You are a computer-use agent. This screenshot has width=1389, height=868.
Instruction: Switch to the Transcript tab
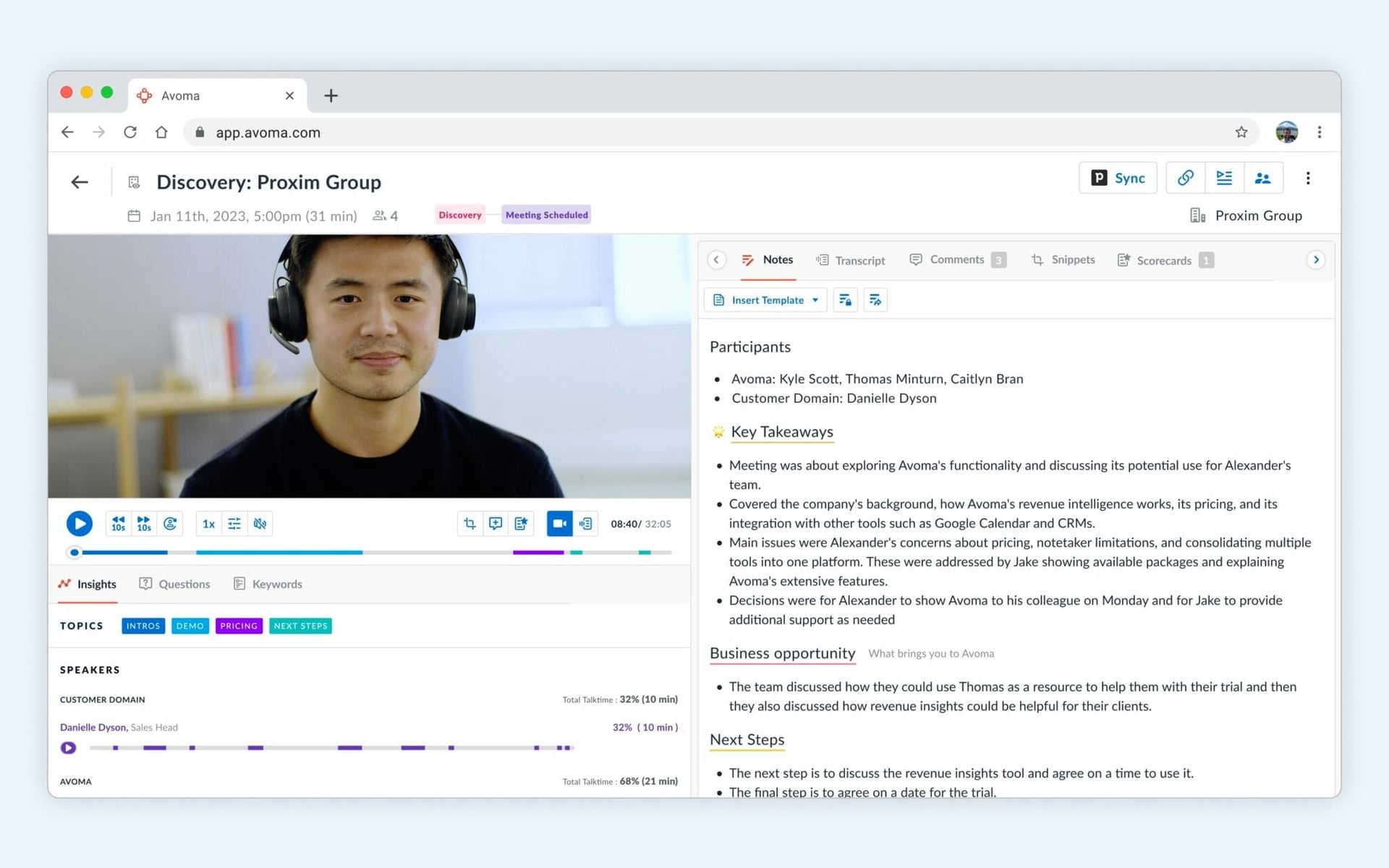tap(850, 260)
